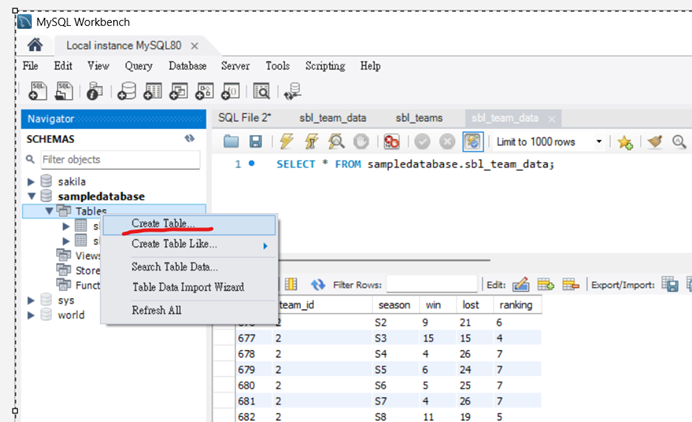Viewport: 692px width, 422px height.
Task: Open find panel magnifier icon
Action: [679, 142]
